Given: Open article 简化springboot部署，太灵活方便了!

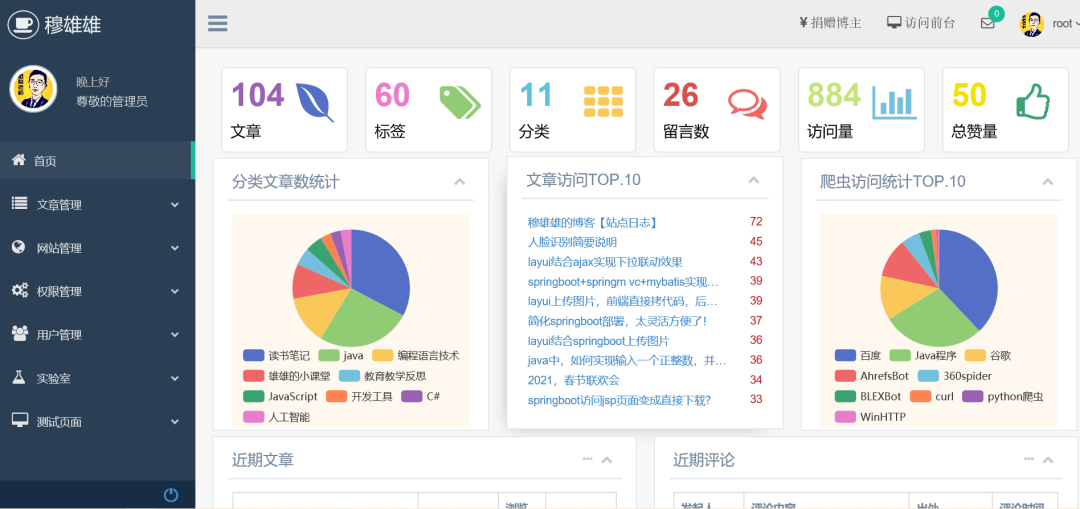Looking at the screenshot, I should [x=617, y=321].
